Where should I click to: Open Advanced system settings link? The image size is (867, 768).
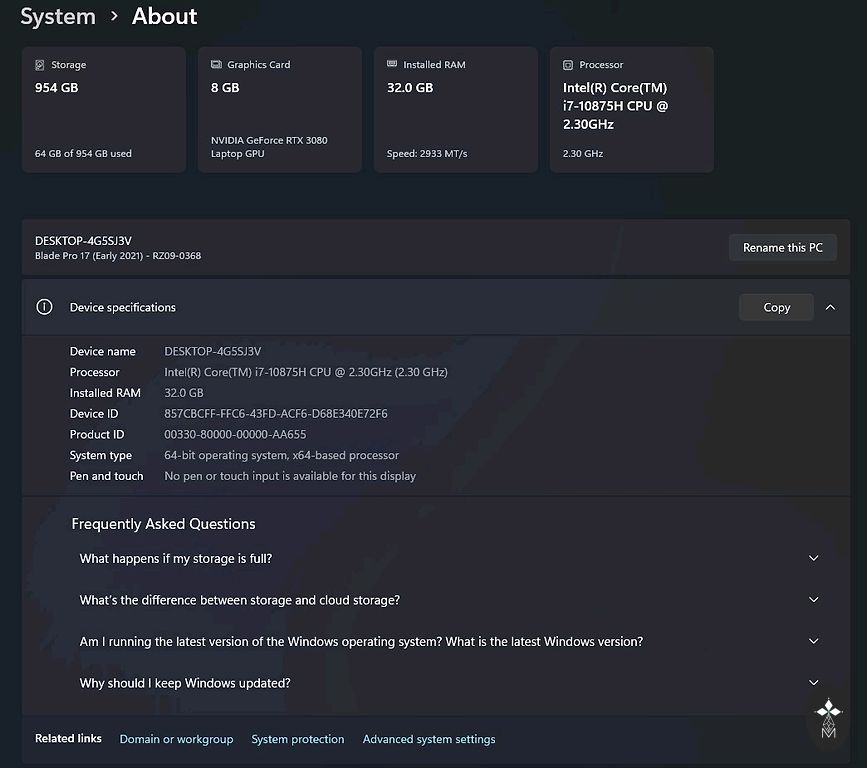click(x=428, y=740)
